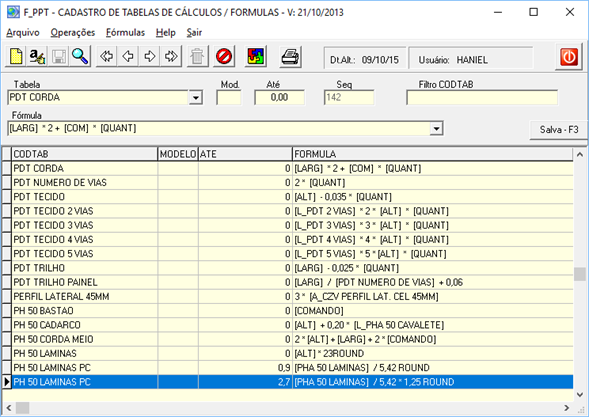Click the new record document icon
Screen dimensions: 589x417
tap(16, 57)
